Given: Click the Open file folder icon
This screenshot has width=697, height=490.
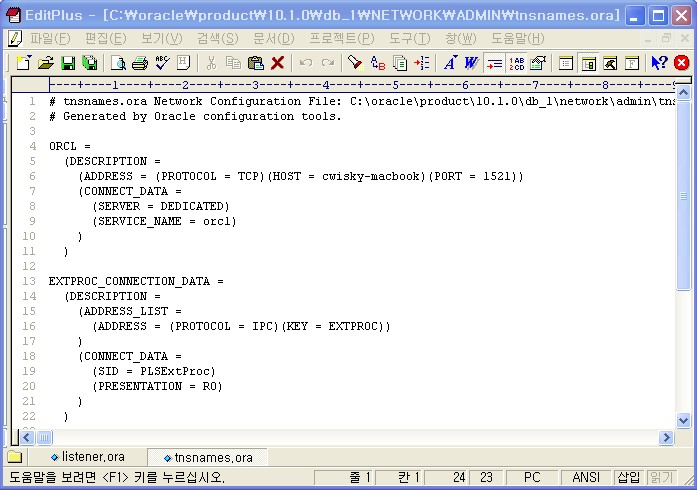Looking at the screenshot, I should (45, 63).
